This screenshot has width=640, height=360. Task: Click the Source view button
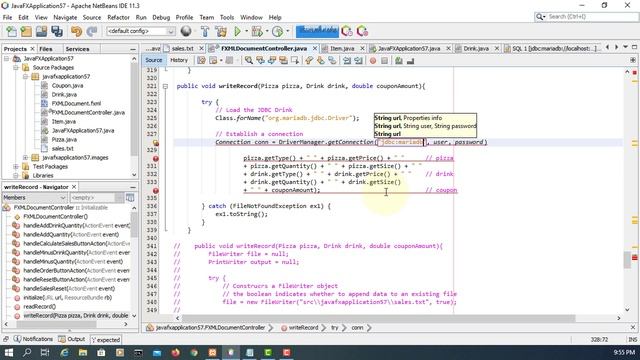[x=153, y=60]
